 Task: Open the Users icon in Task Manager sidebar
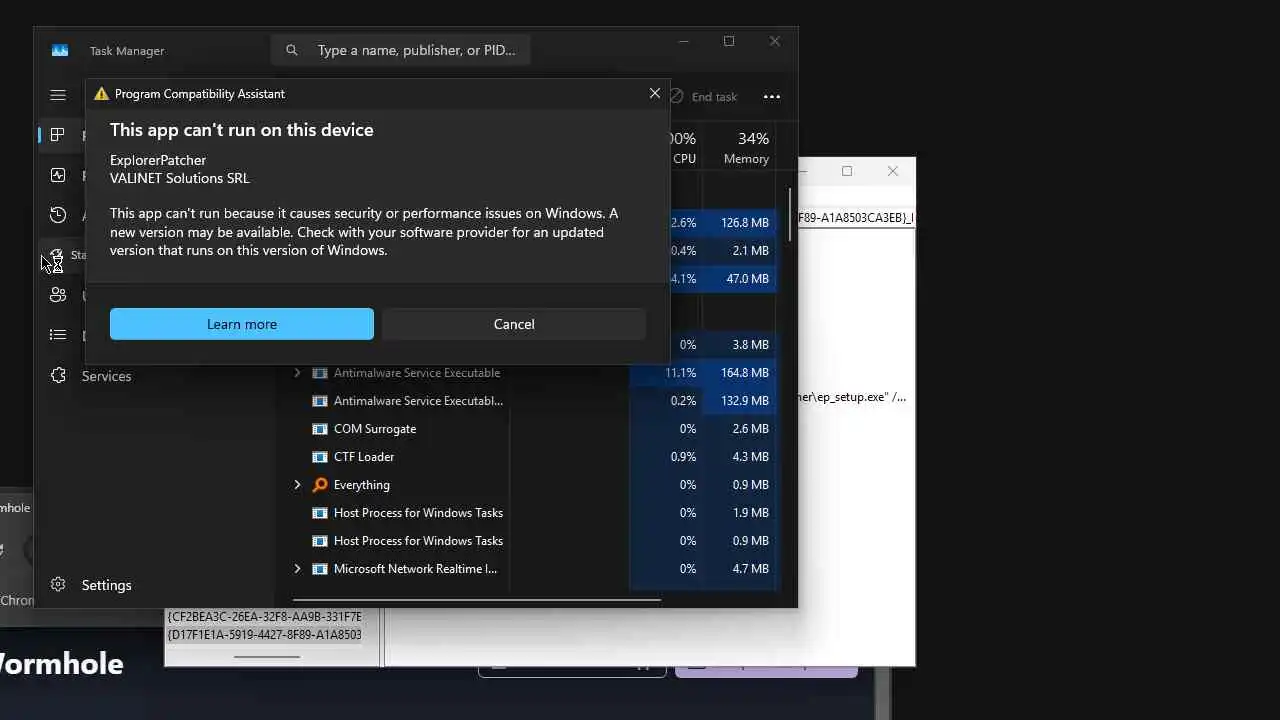point(58,295)
